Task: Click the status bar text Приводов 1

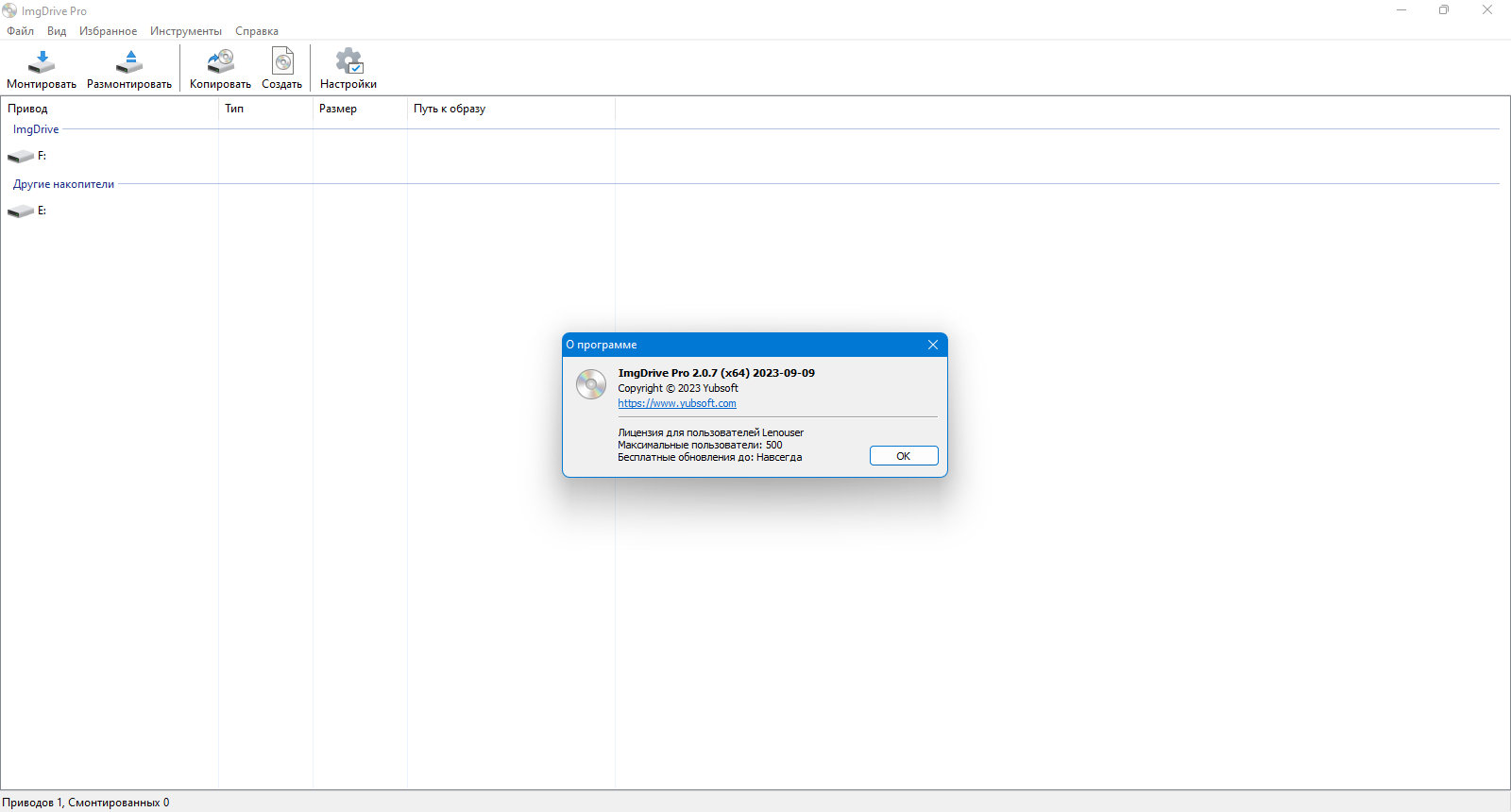Action: [86, 803]
